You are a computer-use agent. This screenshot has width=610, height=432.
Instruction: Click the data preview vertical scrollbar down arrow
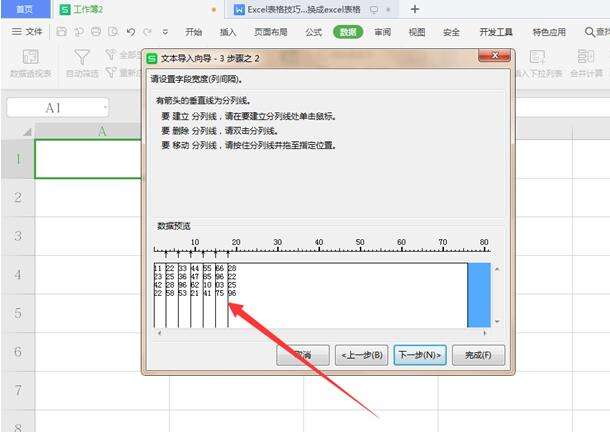pyautogui.click(x=497, y=321)
